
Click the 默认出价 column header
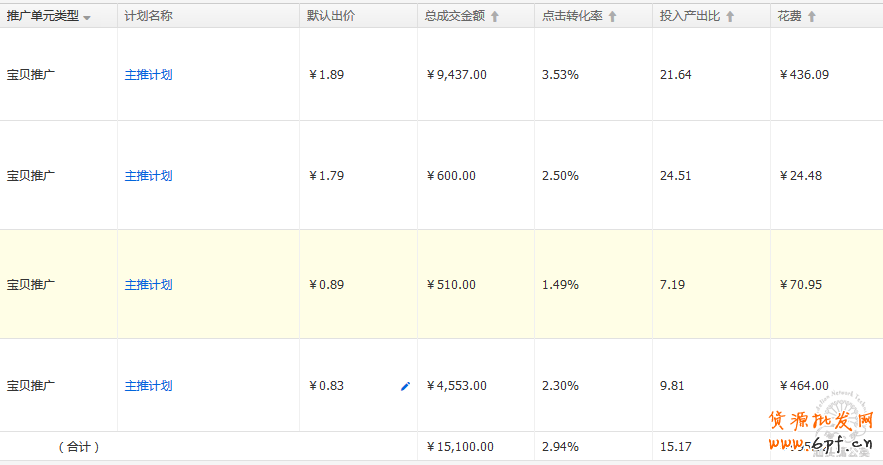point(330,16)
